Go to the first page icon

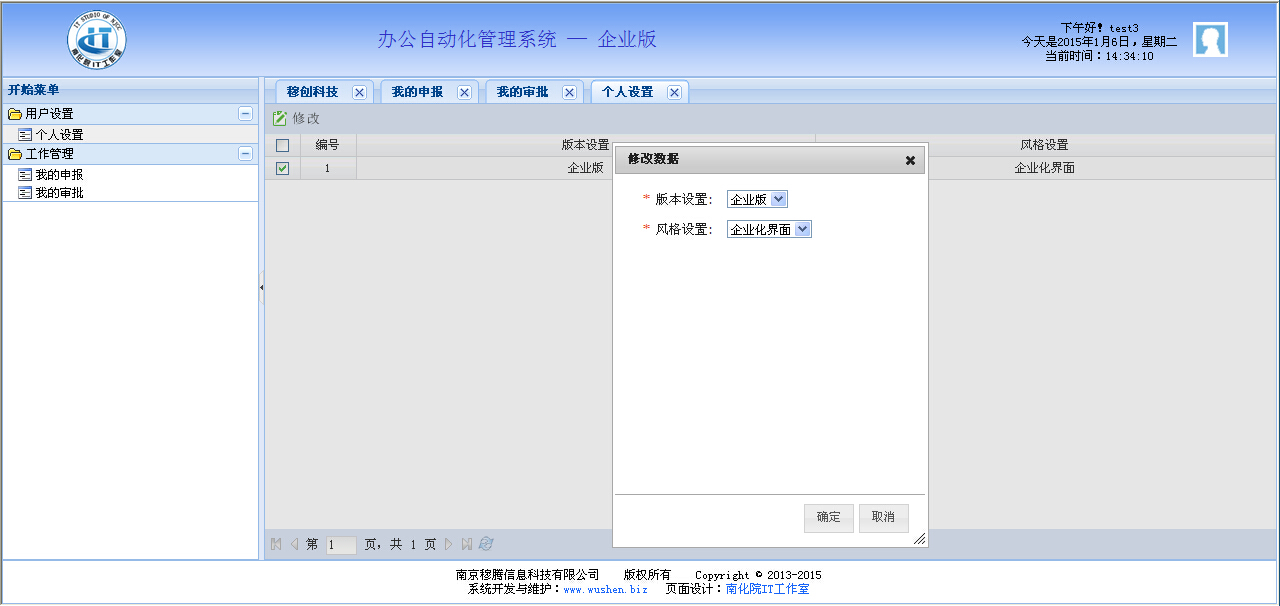(276, 544)
